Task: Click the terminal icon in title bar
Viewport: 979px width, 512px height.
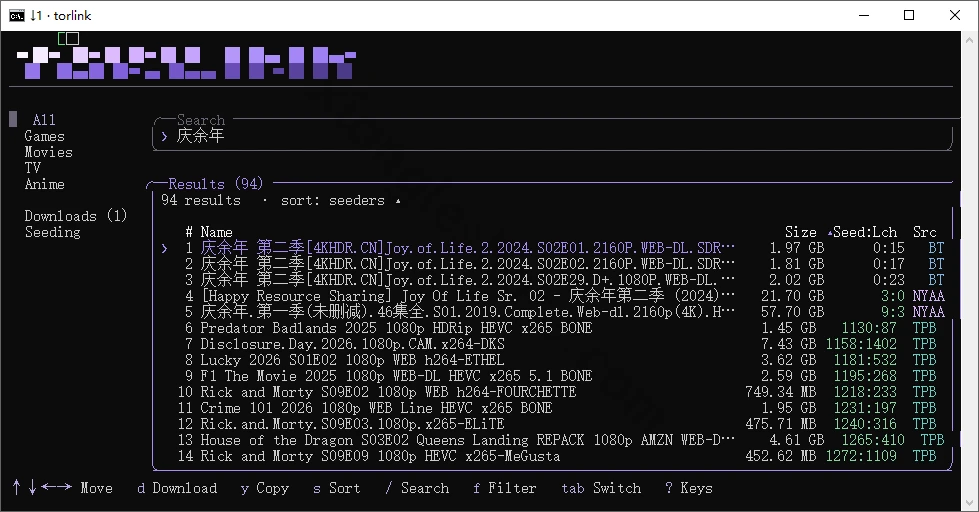Action: [x=17, y=16]
